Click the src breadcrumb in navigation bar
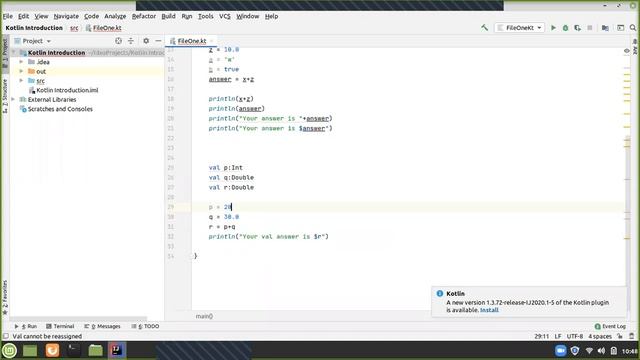Image resolution: width=640 pixels, height=360 pixels. (x=74, y=28)
